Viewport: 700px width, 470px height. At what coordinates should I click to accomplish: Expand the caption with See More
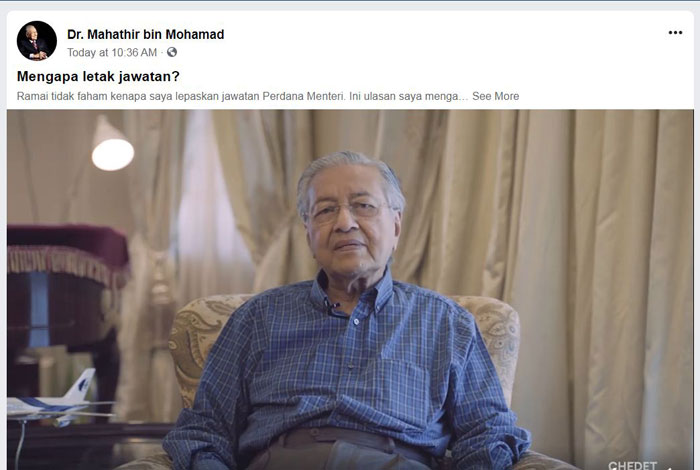(496, 96)
